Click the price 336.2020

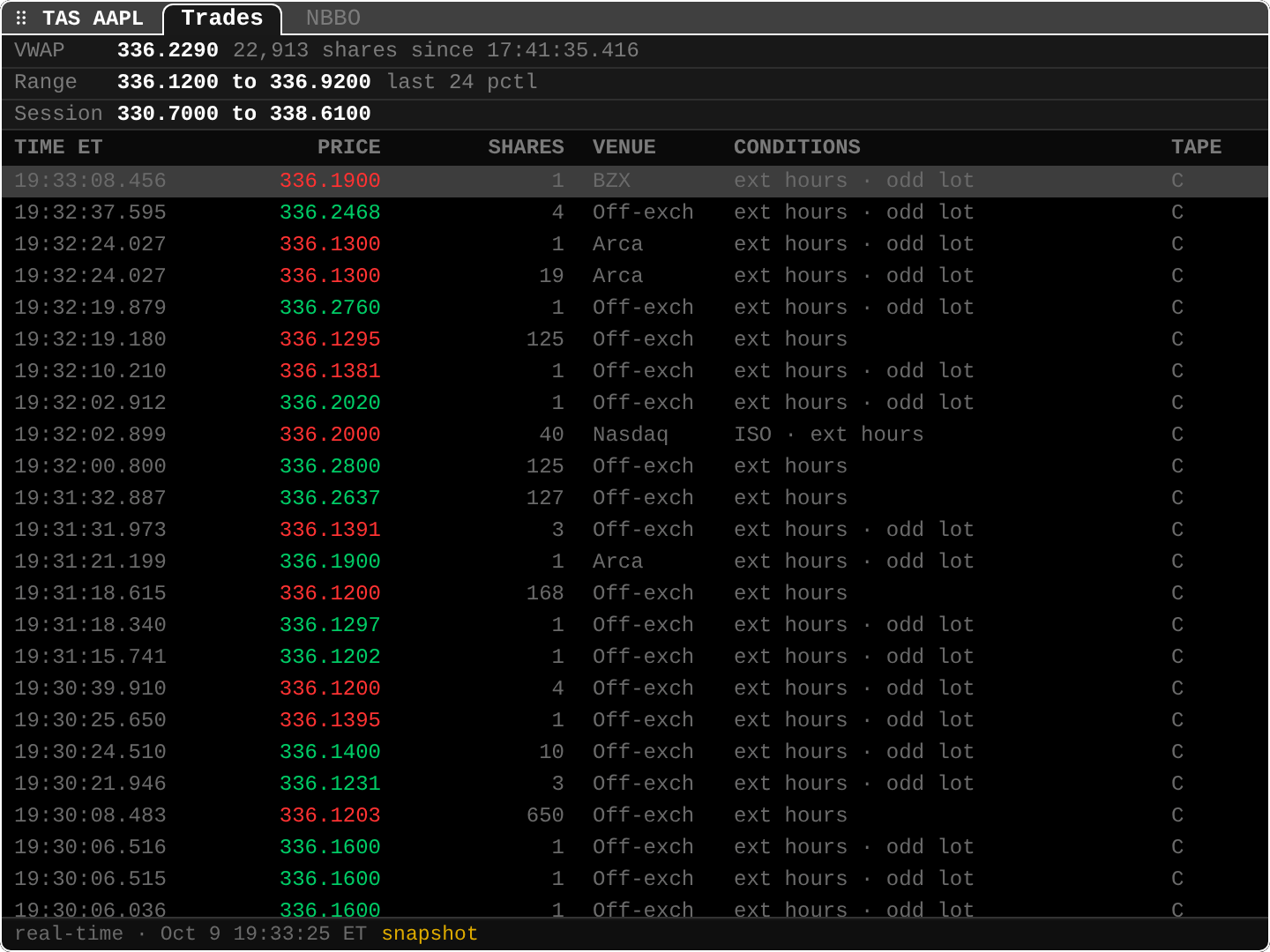(x=330, y=403)
